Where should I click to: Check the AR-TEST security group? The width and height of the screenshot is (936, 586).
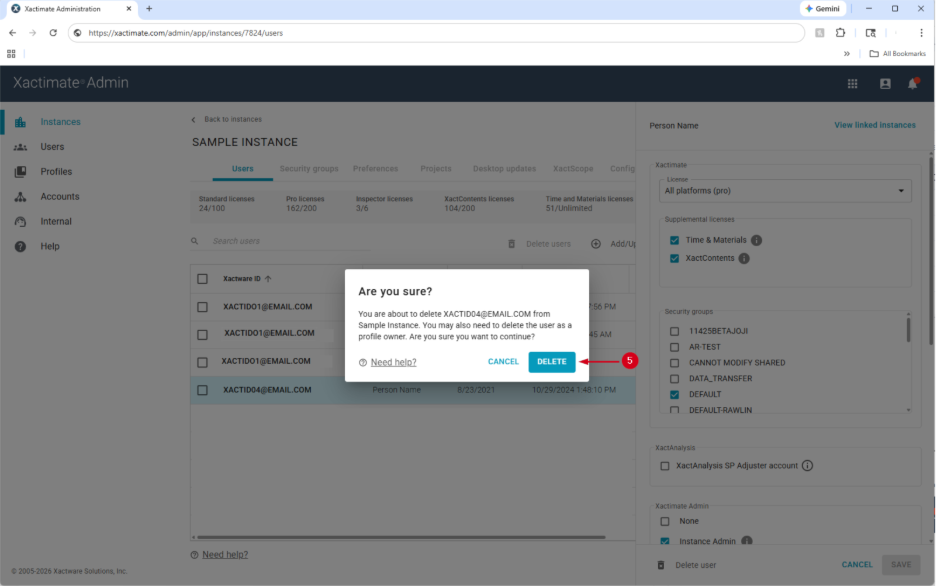pyautogui.click(x=675, y=347)
